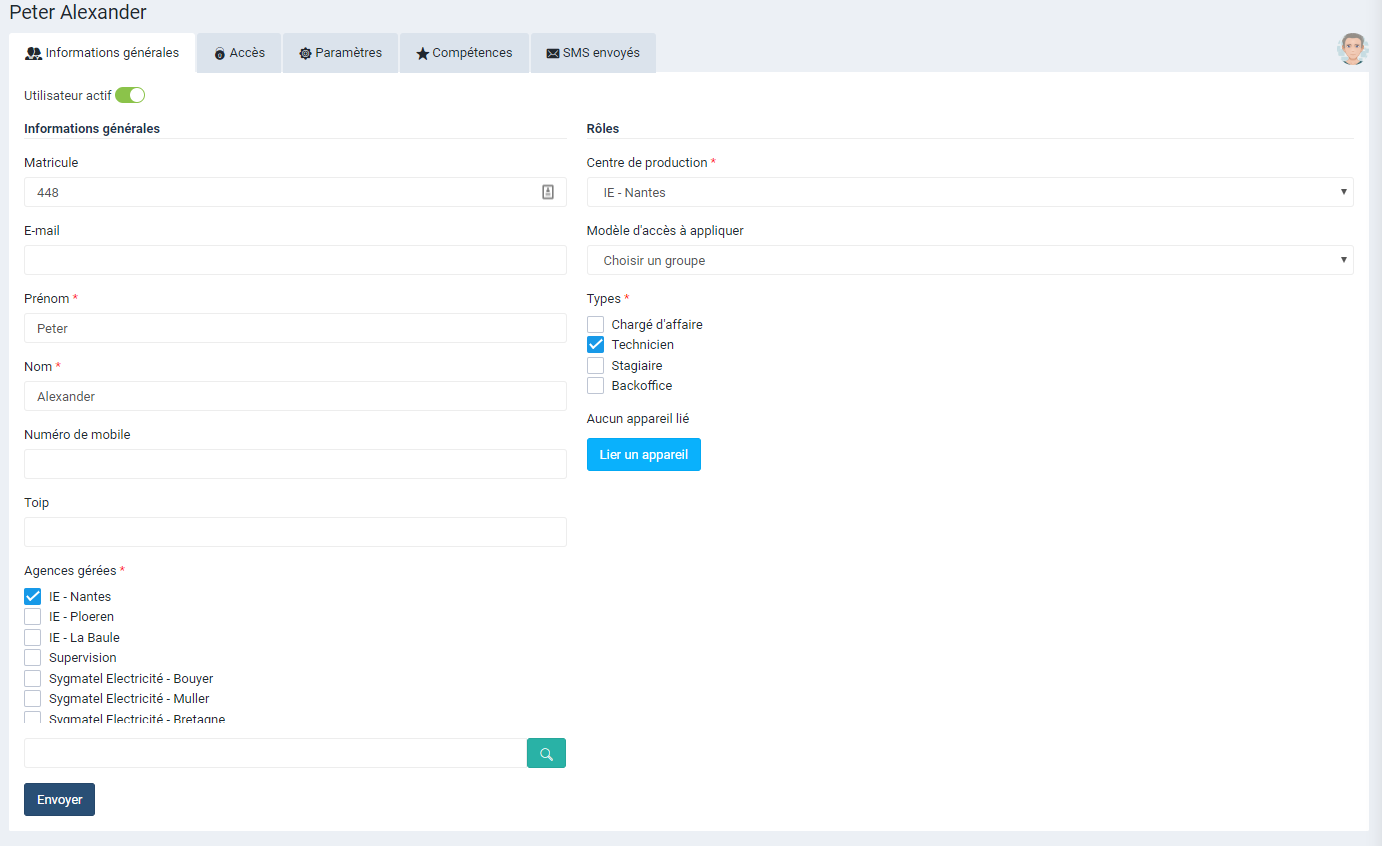Screen dimensions: 1382x846
Task: Click the lock icon on Accès tab
Action: (220, 54)
